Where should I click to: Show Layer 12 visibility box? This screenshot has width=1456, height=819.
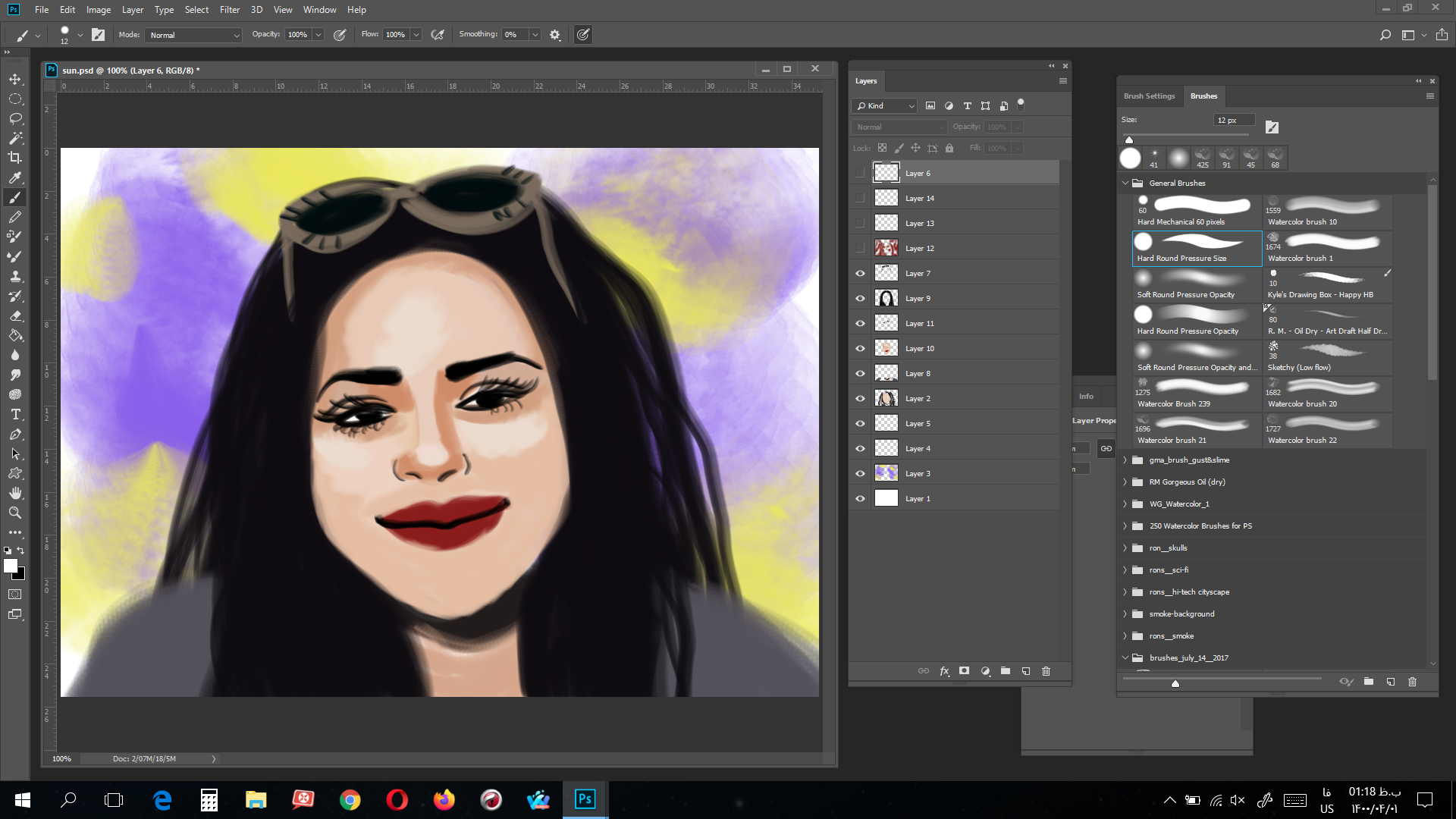click(860, 248)
